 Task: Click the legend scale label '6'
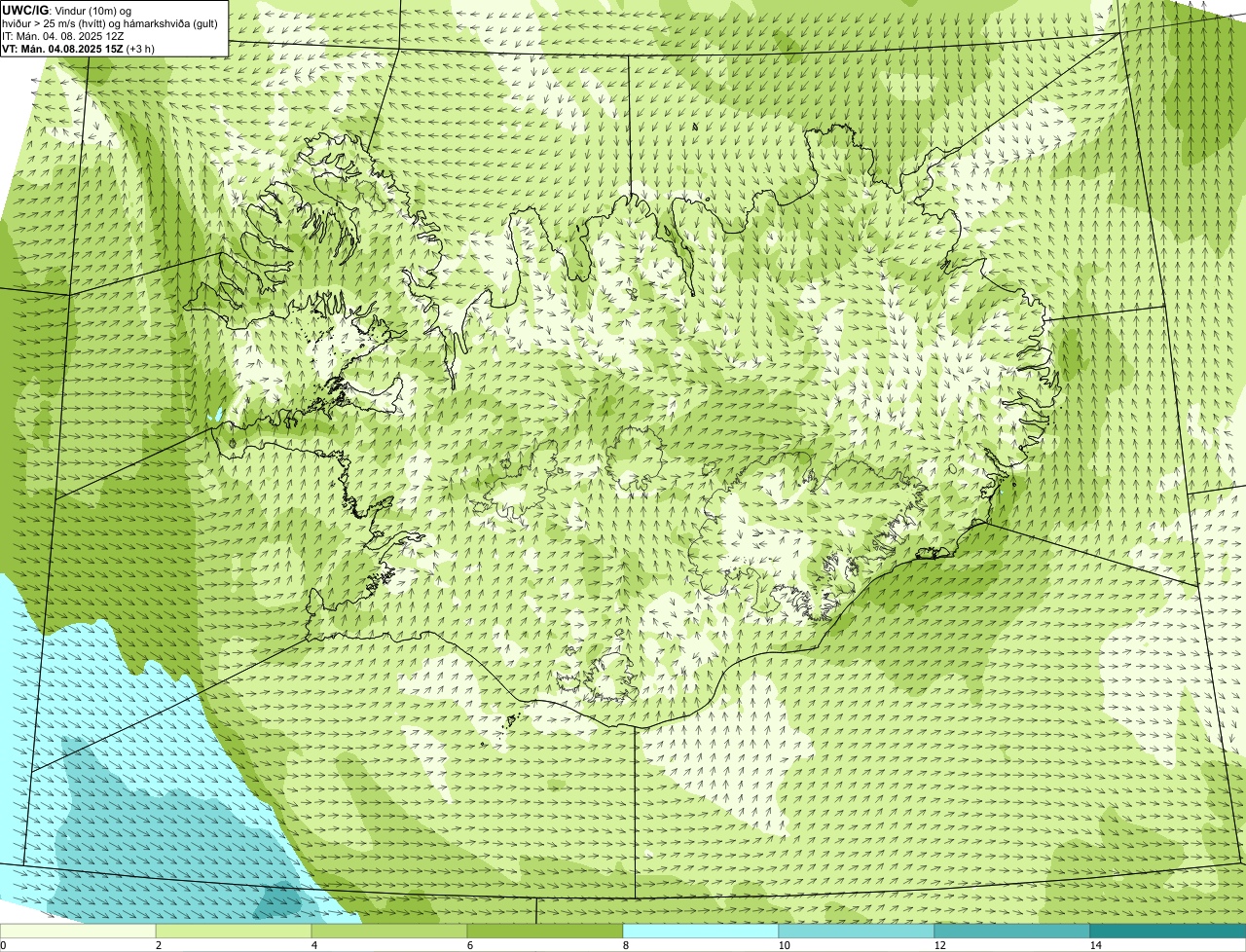coord(470,945)
